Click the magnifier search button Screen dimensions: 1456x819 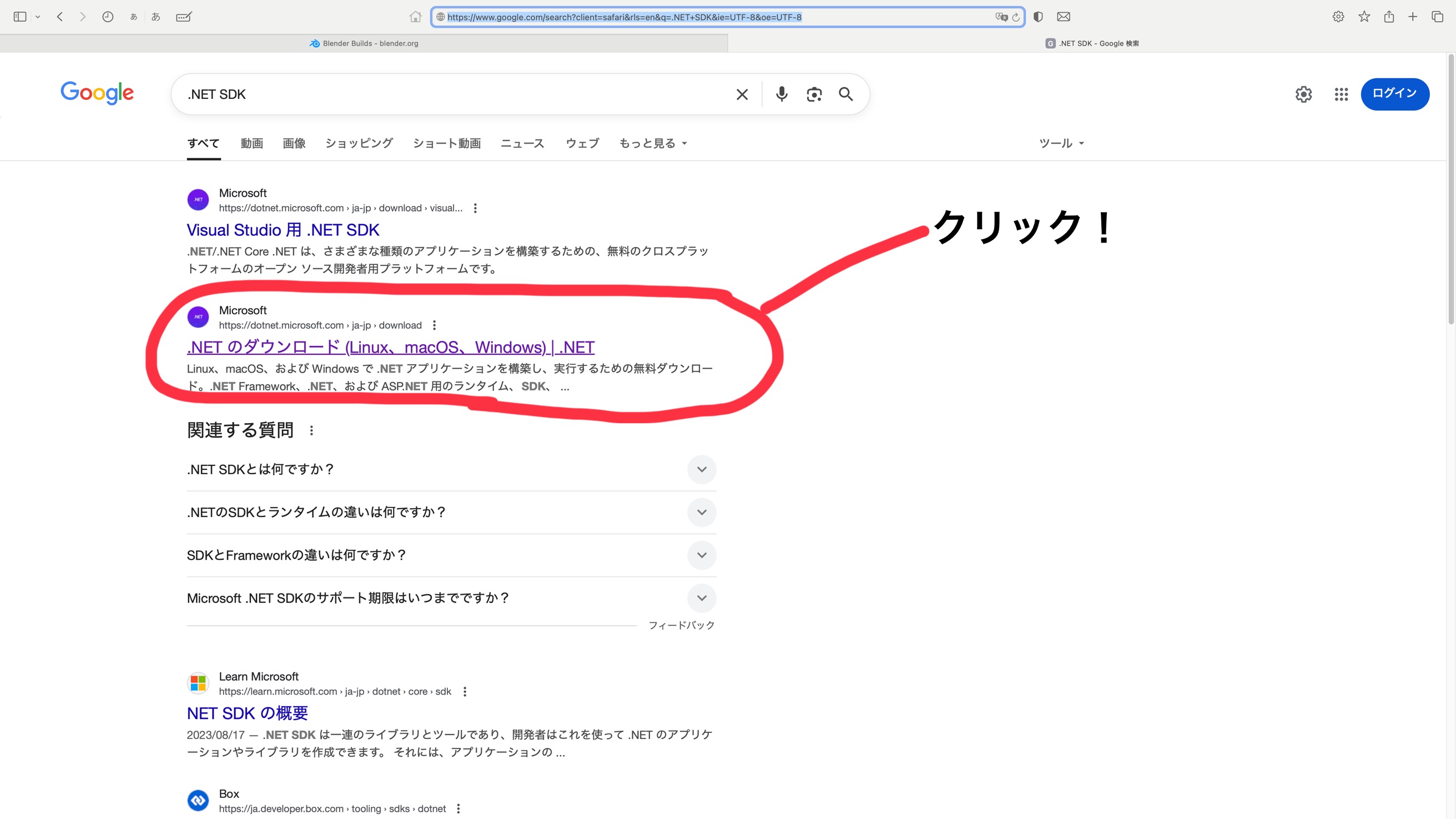coord(845,94)
